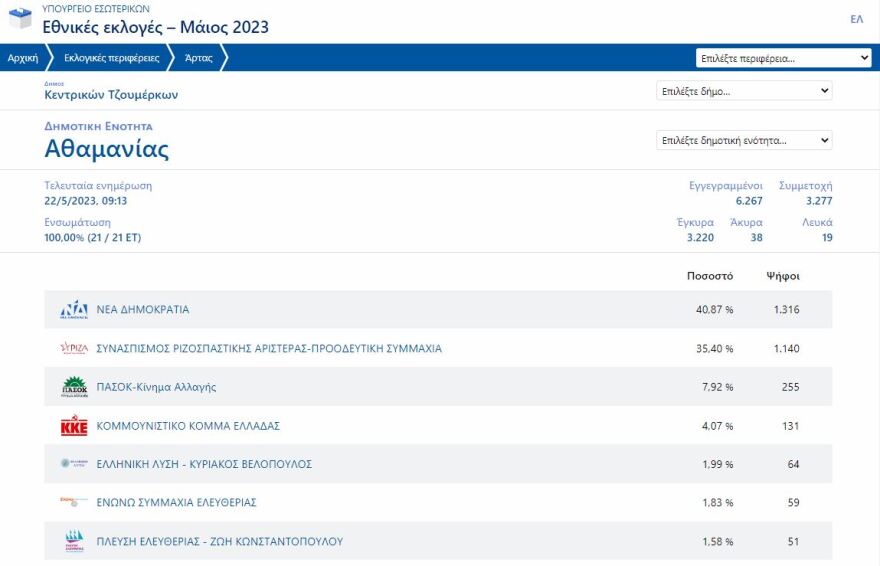Go to Αρχική in breadcrumb bar
This screenshot has height=566, width=880.
coord(23,58)
